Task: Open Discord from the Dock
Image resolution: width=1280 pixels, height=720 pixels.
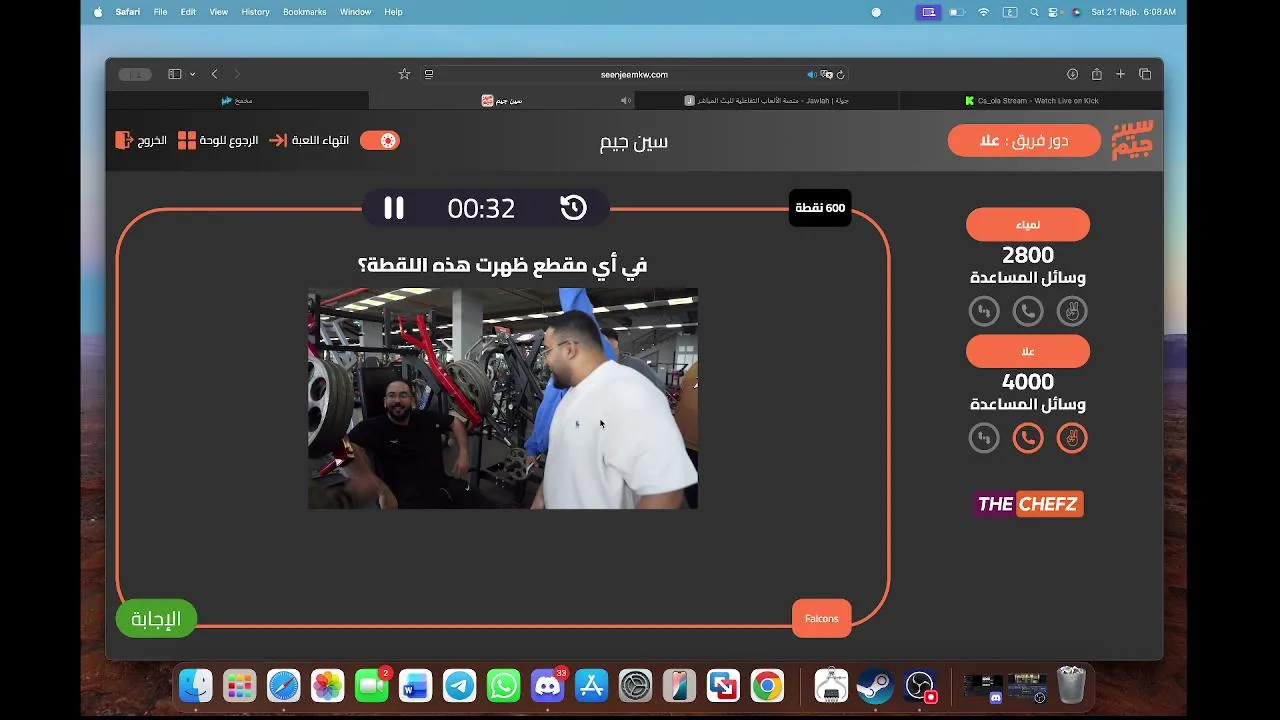Action: click(548, 686)
